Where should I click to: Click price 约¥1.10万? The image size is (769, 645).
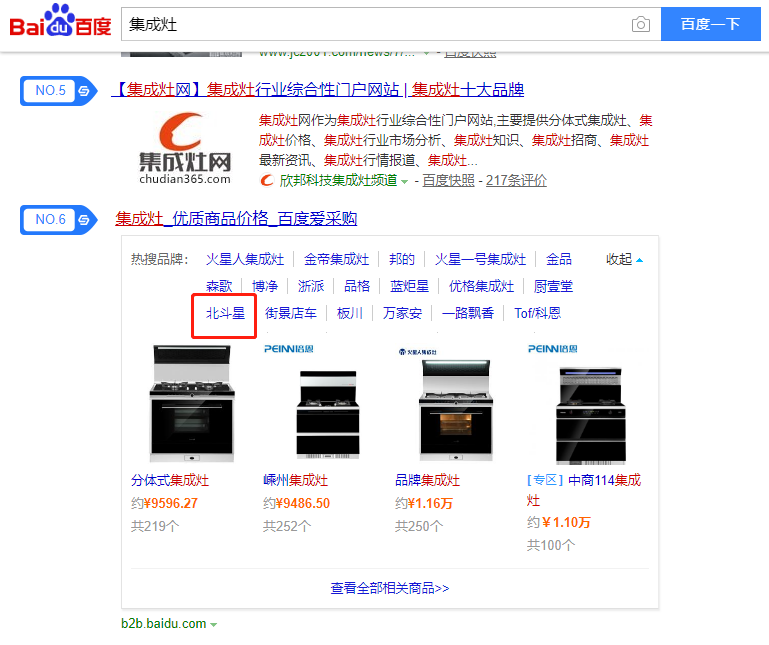pyautogui.click(x=559, y=522)
